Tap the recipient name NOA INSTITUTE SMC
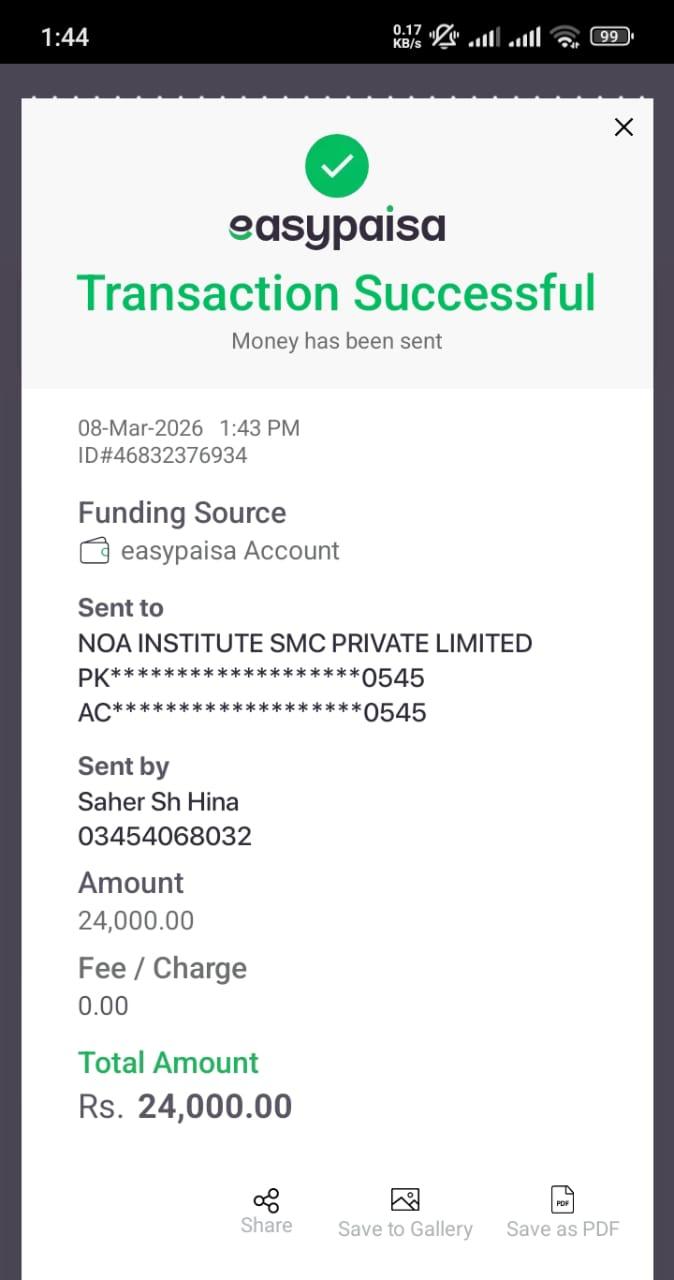Screen dimensions: 674x1280 305,643
